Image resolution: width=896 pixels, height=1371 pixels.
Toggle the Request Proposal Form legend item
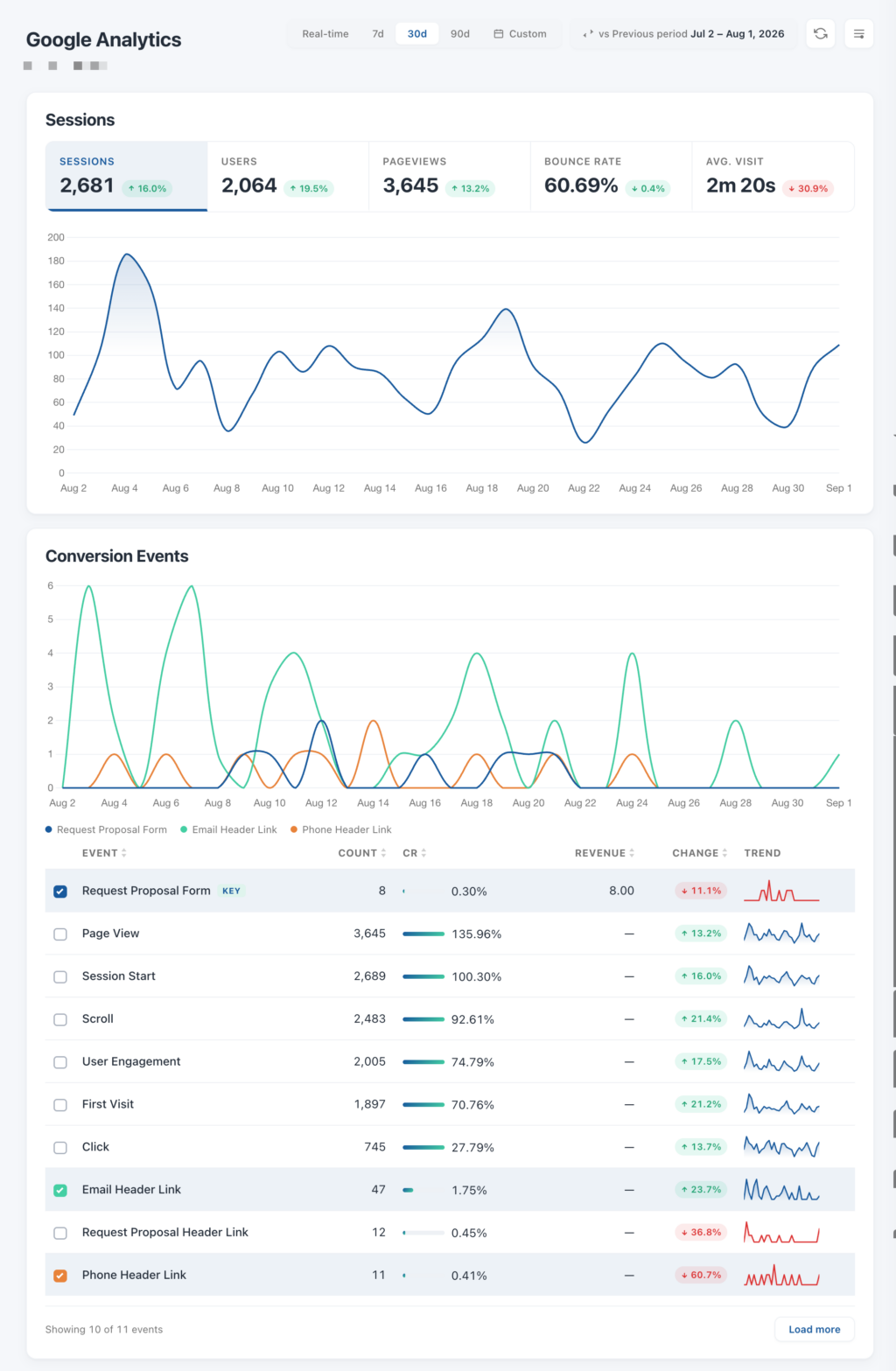point(106,829)
